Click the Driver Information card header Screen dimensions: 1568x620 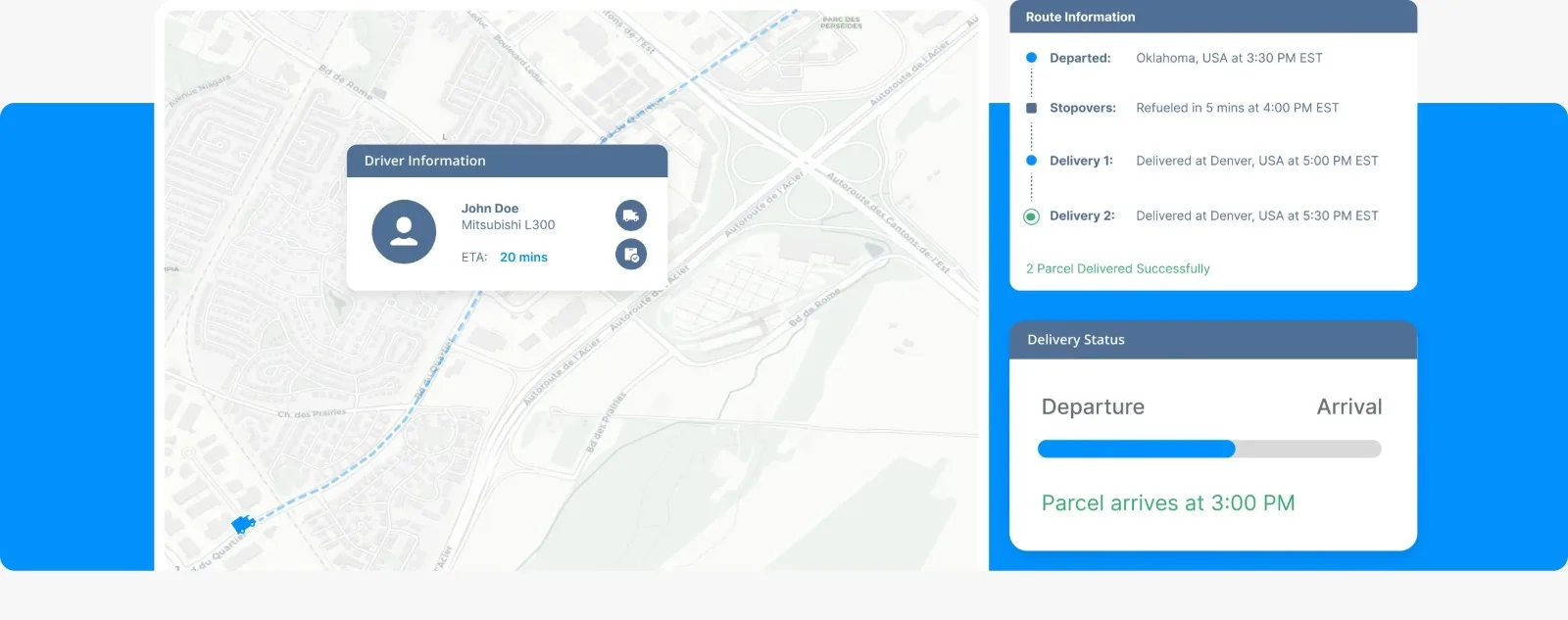[507, 161]
